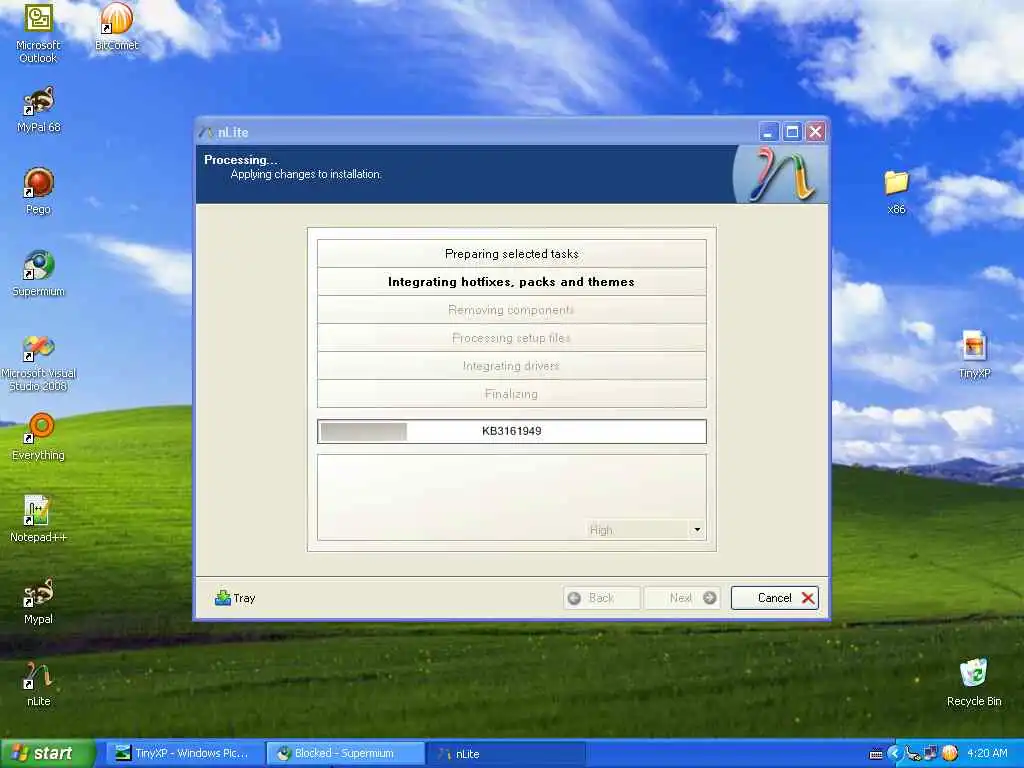Maximize the nLite window

pyautogui.click(x=792, y=132)
